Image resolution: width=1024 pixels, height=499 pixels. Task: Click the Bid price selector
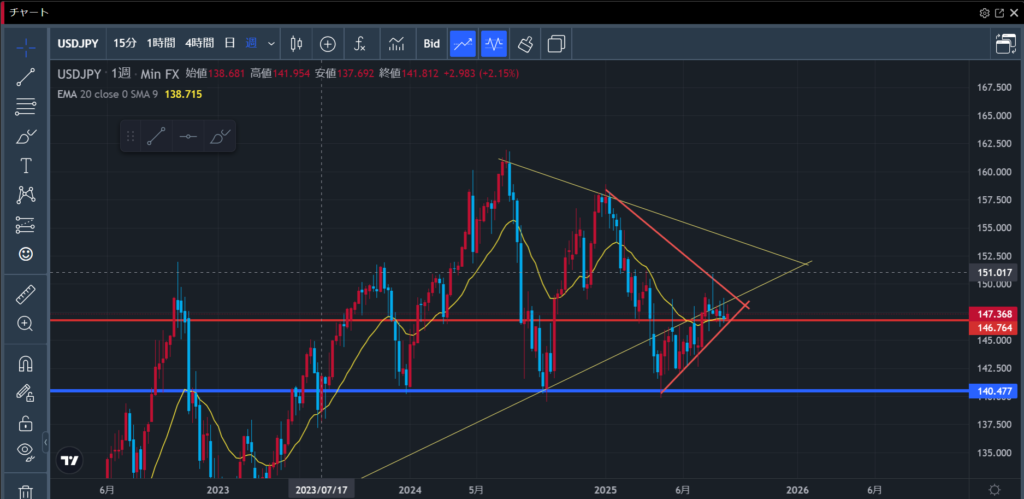(432, 44)
